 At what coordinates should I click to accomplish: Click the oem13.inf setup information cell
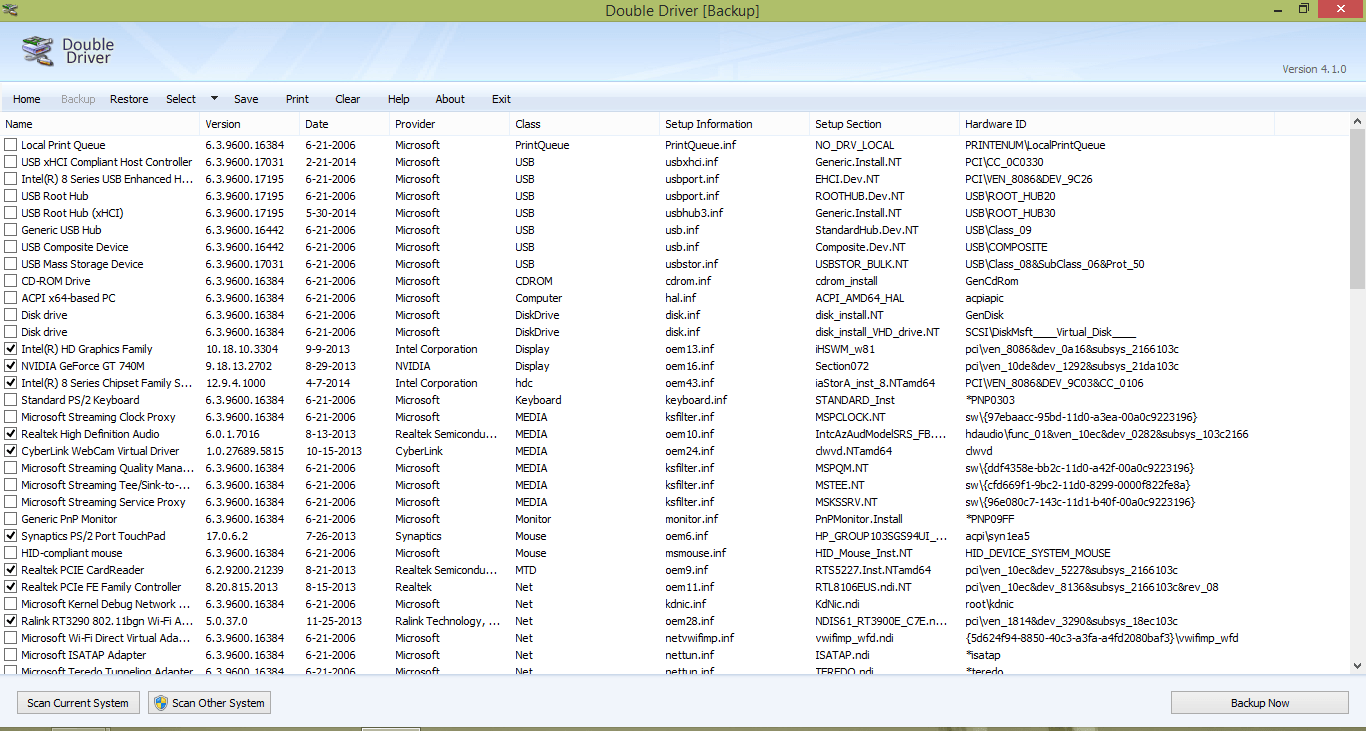(689, 349)
